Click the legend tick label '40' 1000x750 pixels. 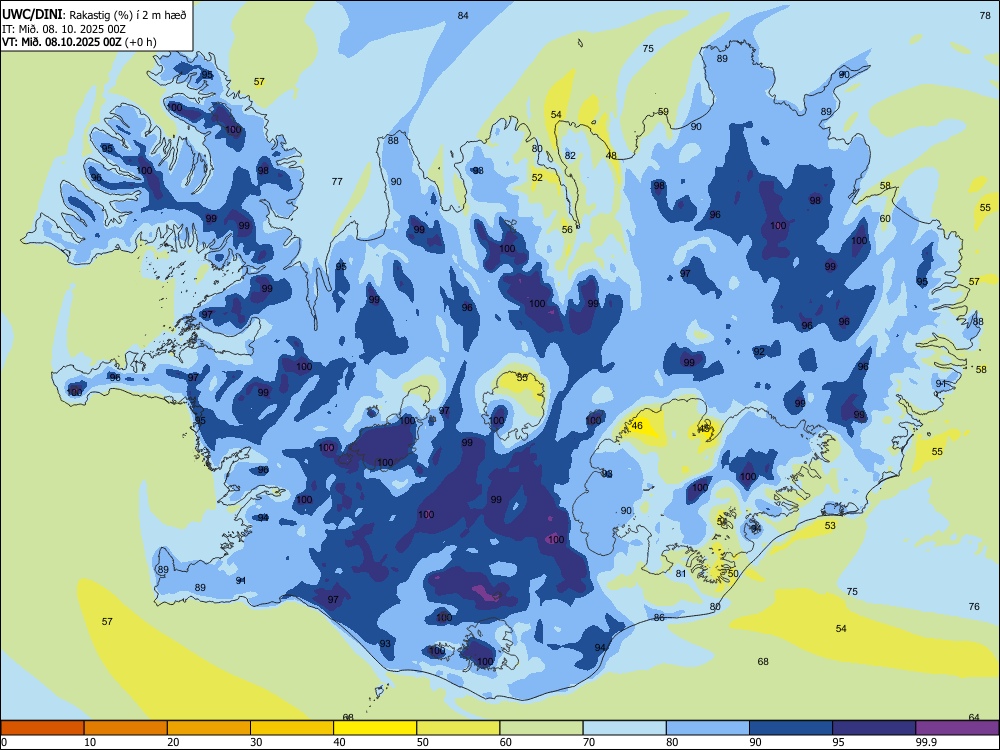(340, 742)
